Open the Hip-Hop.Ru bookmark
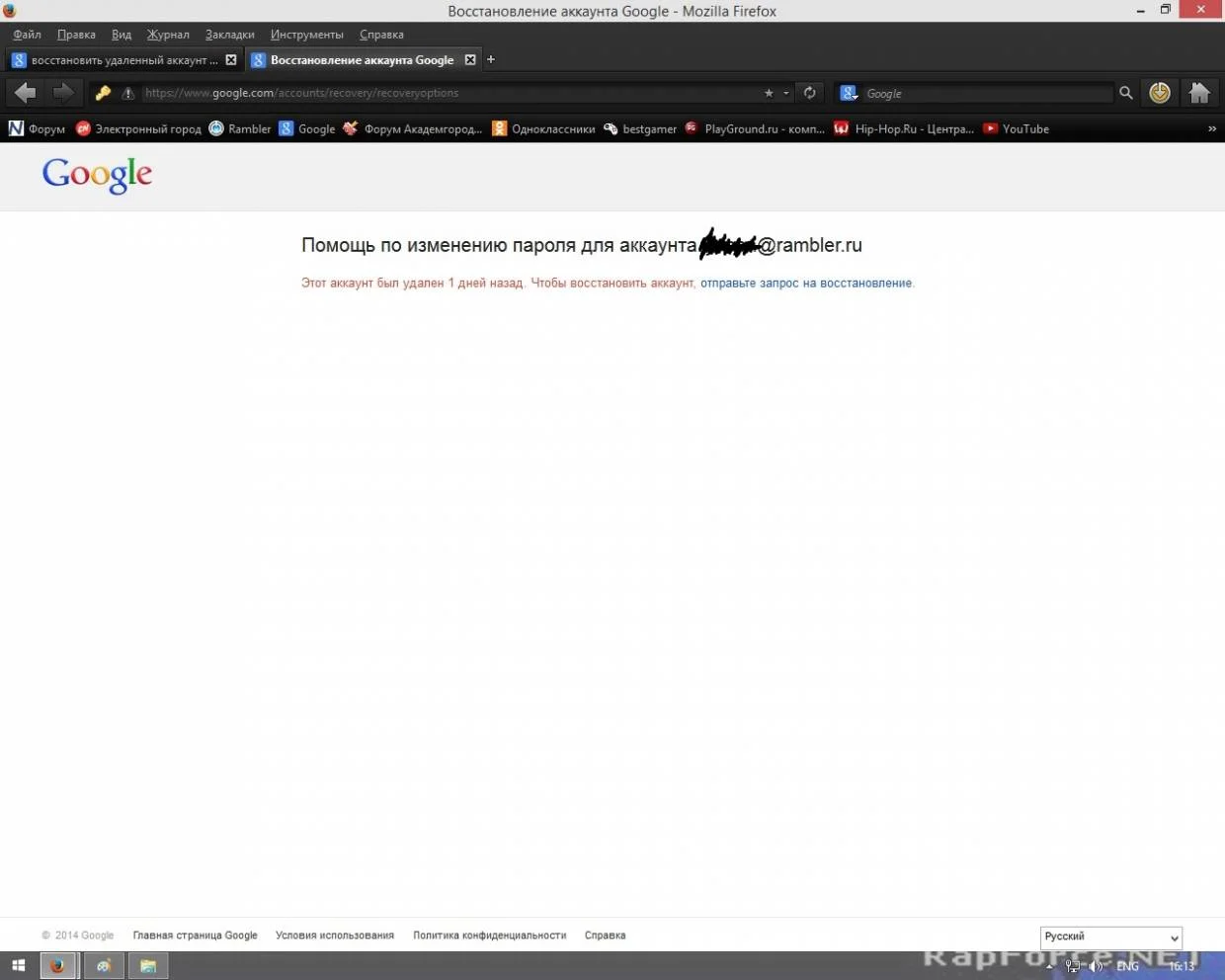Image resolution: width=1225 pixels, height=980 pixels. 904,128
